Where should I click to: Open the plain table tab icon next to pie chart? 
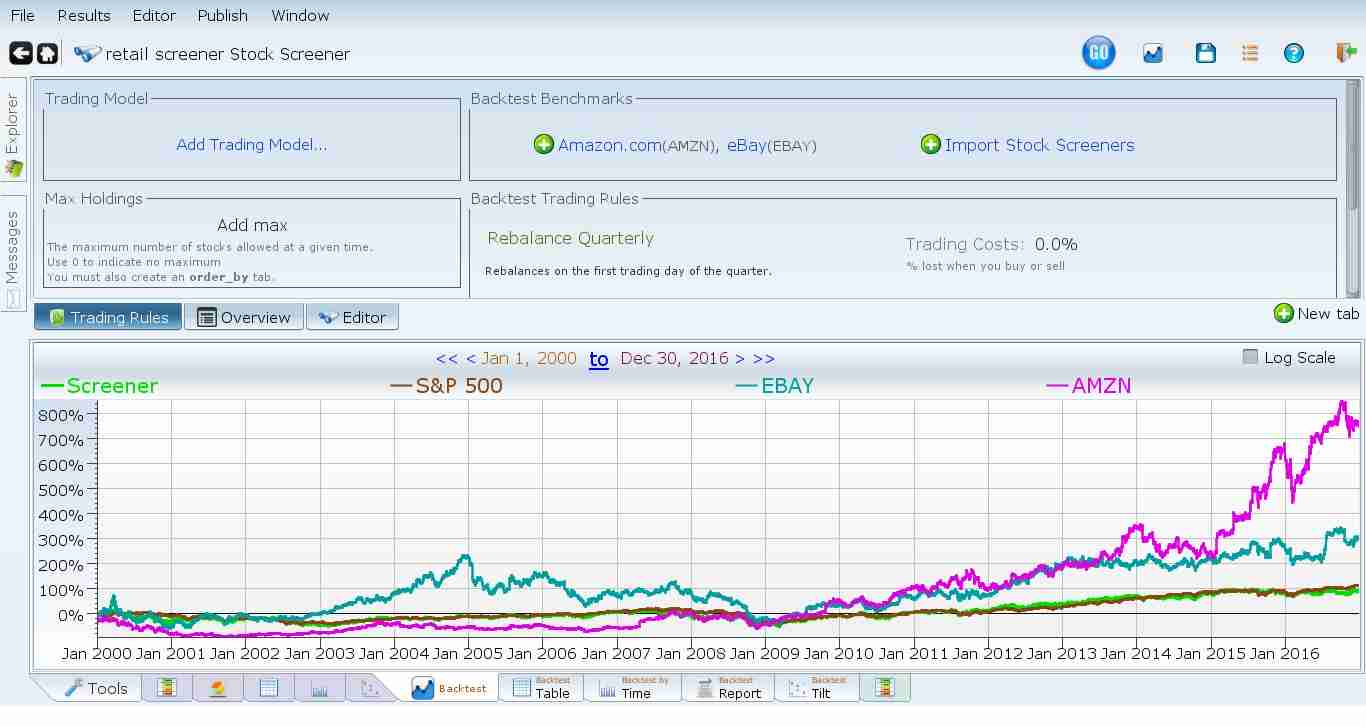click(268, 688)
